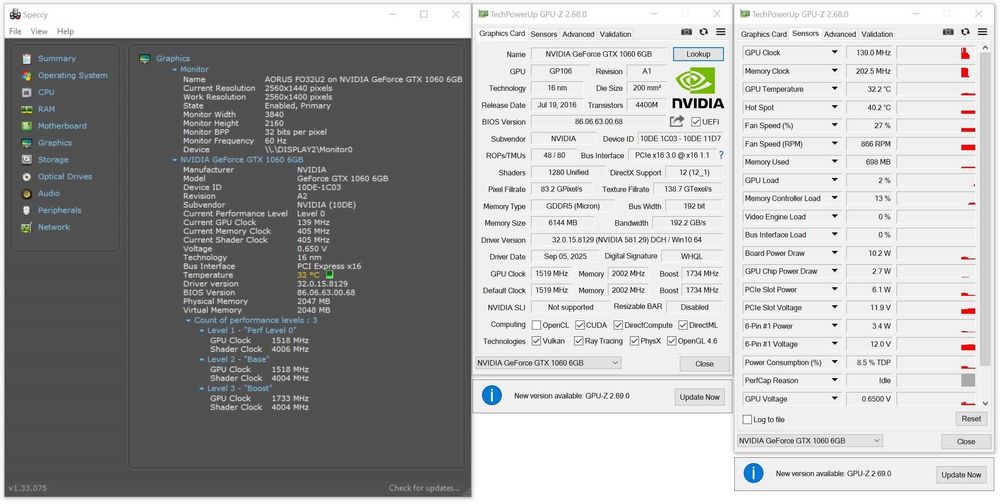1000x504 pixels.
Task: Toggle DirectML checkbox
Action: click(x=683, y=325)
